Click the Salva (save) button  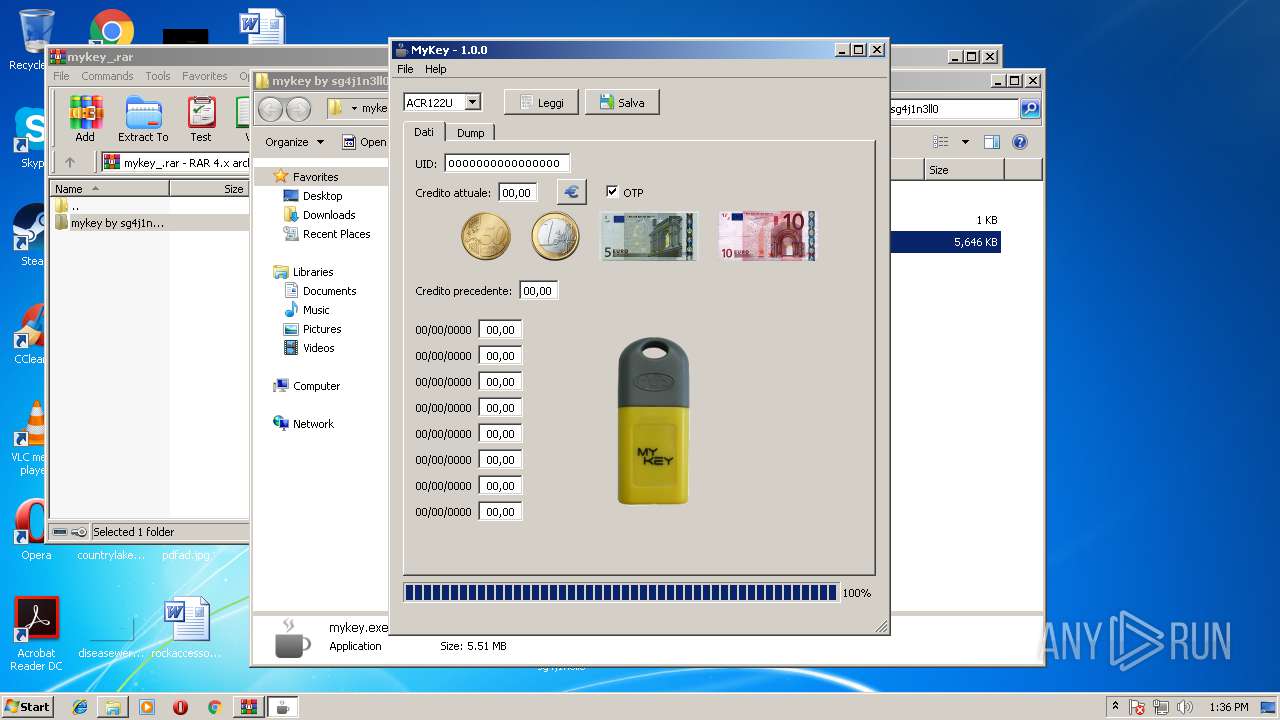pyautogui.click(x=622, y=103)
